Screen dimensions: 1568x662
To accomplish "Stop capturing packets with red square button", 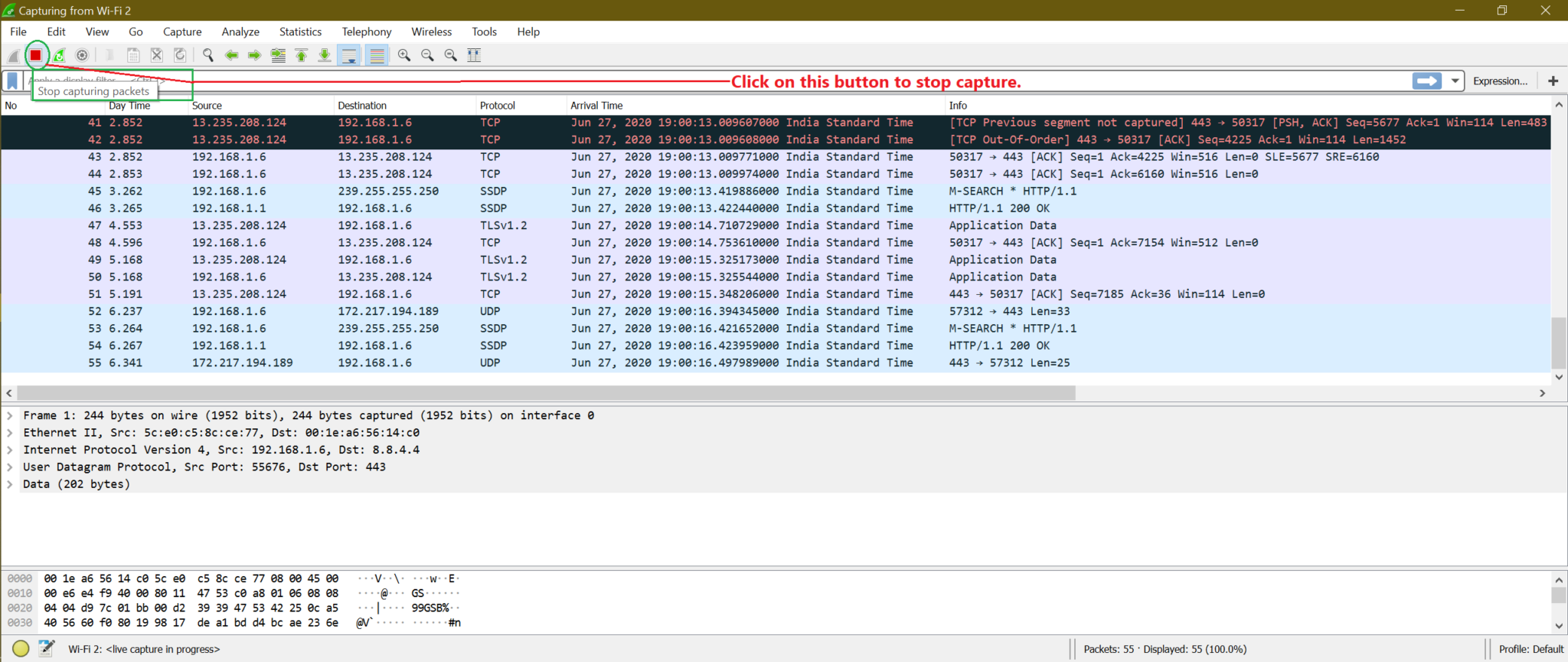I will tap(35, 55).
